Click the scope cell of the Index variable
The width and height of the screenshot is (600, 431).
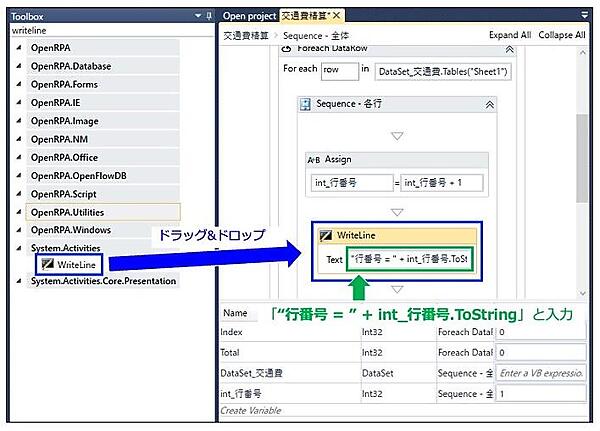coord(465,332)
